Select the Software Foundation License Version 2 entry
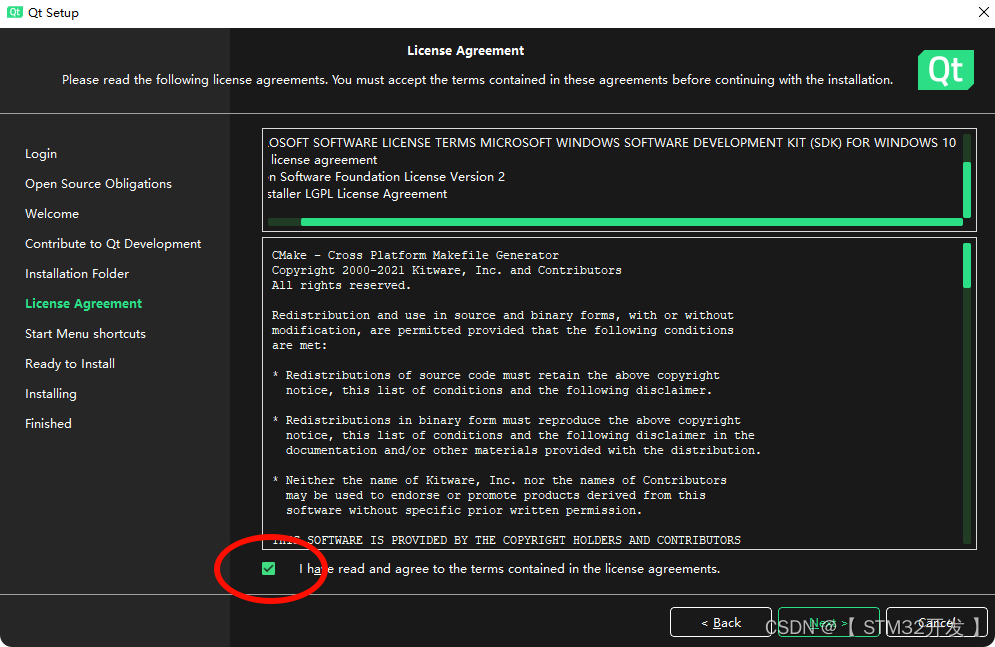This screenshot has width=995, height=647. tap(386, 177)
